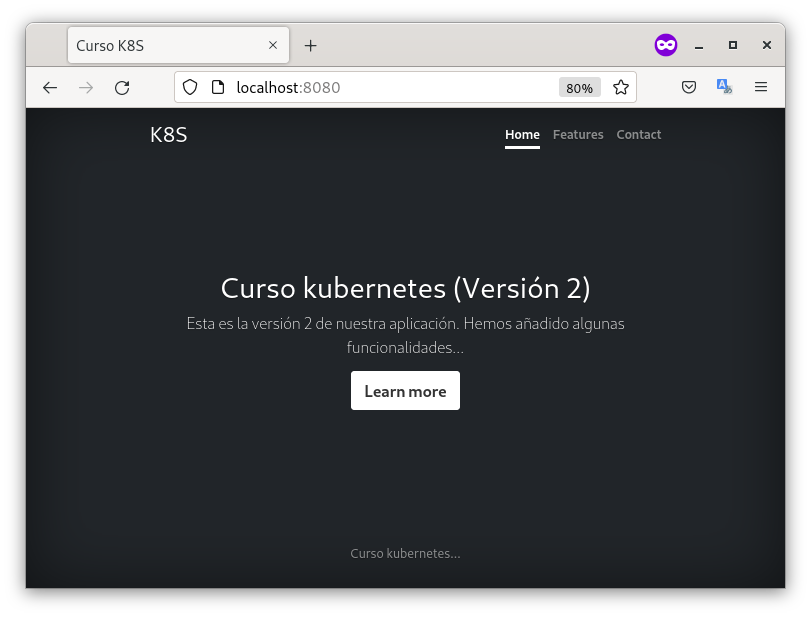Reset the 80% zoom level badge
Viewport: 811px width, 617px height.
tap(579, 88)
